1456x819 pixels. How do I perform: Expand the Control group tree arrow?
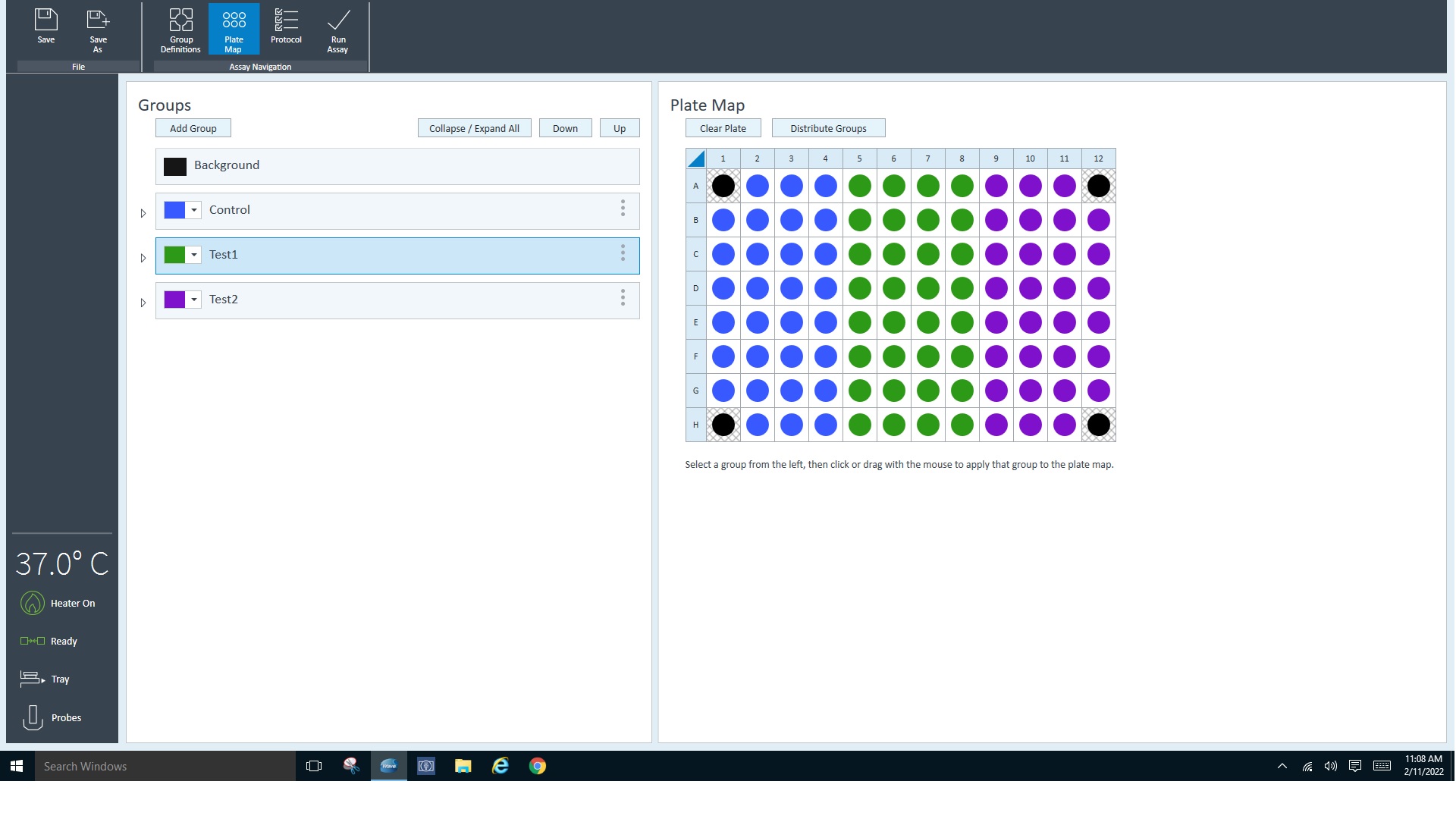pos(143,213)
